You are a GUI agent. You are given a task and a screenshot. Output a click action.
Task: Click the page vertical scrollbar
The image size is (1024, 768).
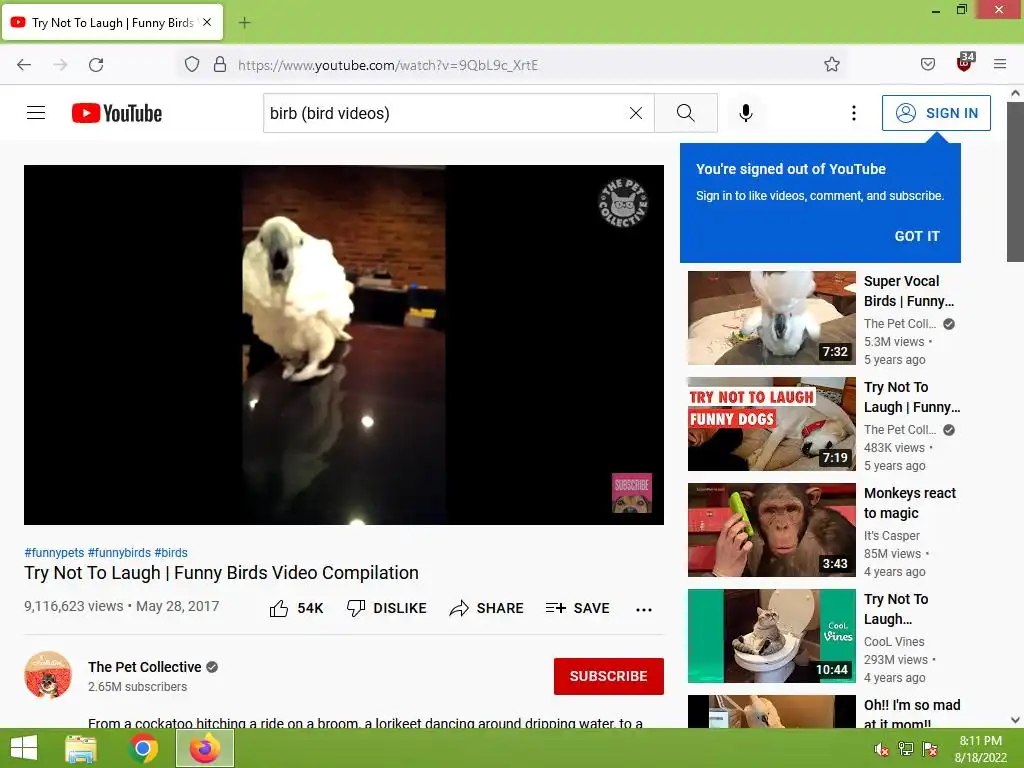coord(1015,181)
